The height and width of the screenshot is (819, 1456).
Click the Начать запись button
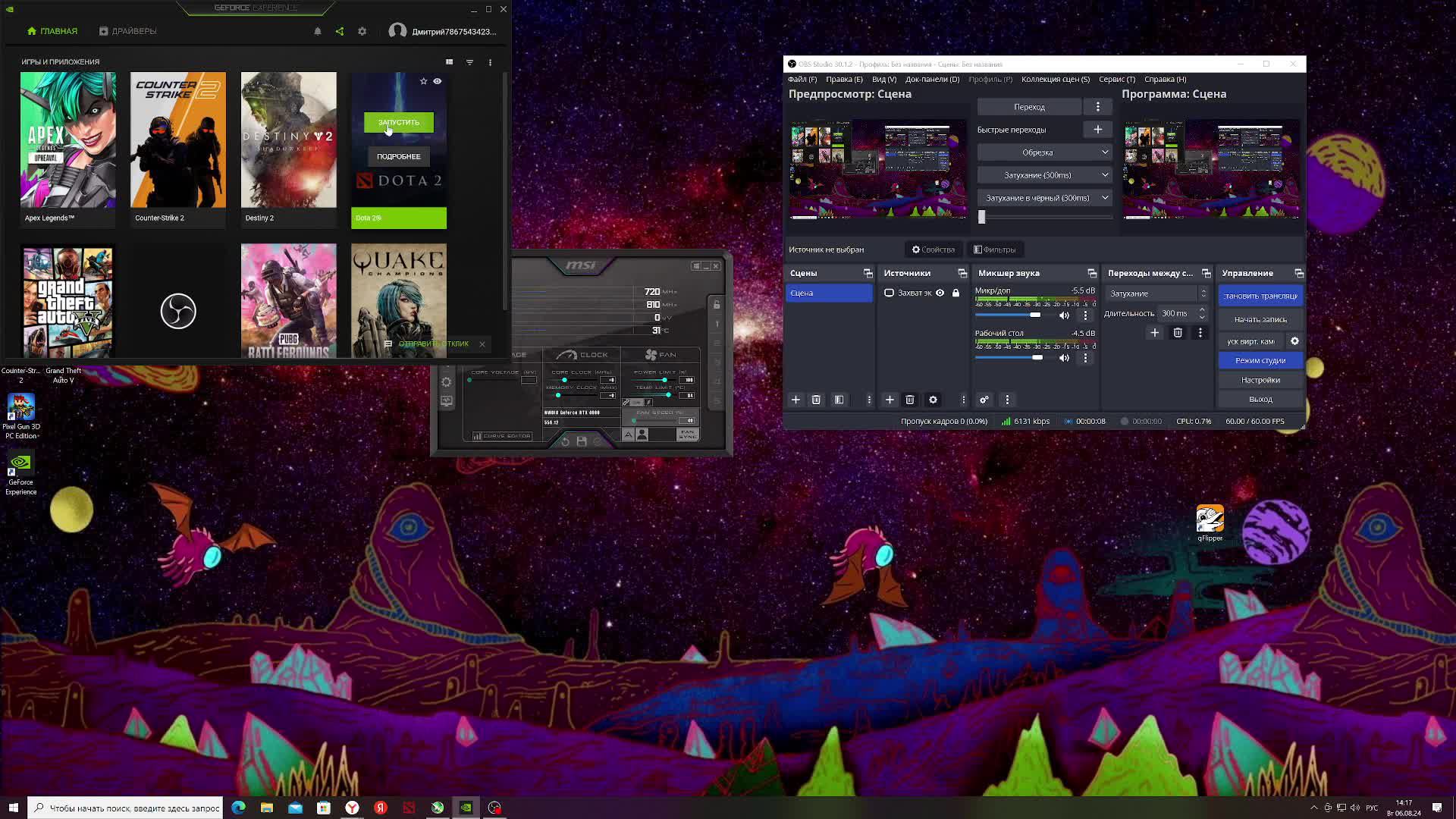coord(1260,319)
